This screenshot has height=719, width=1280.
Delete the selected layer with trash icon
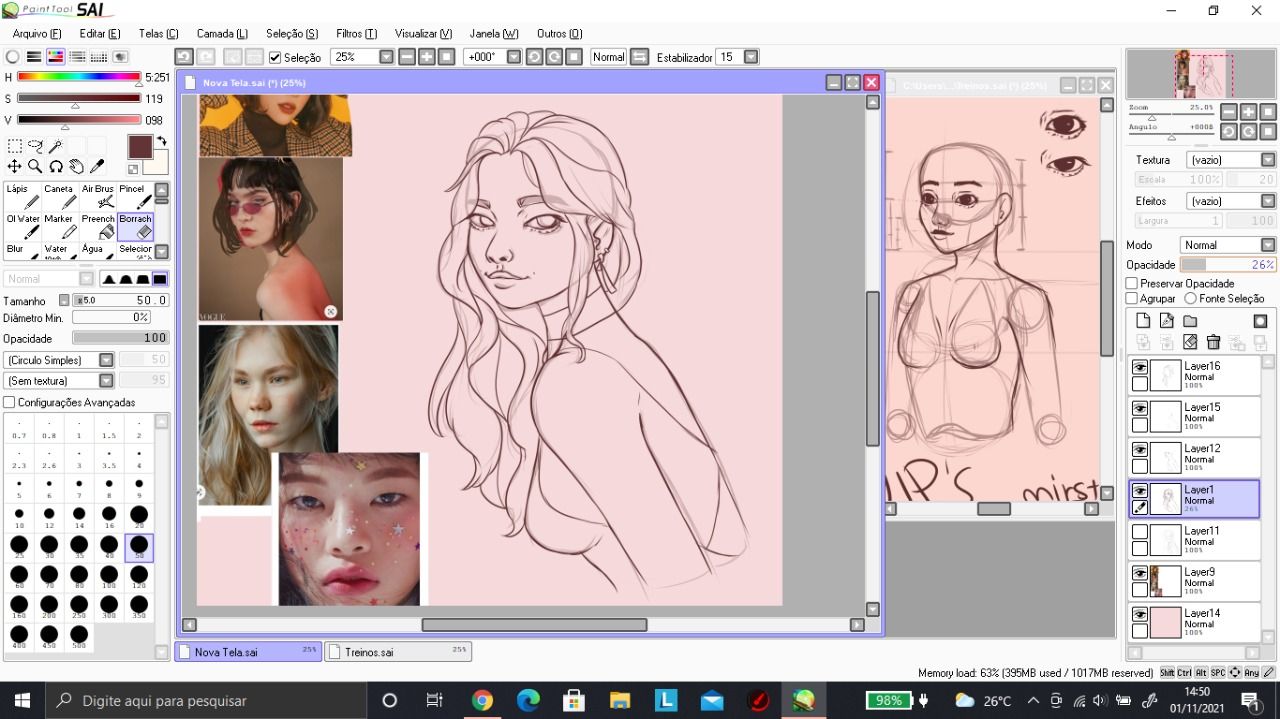click(x=1213, y=342)
